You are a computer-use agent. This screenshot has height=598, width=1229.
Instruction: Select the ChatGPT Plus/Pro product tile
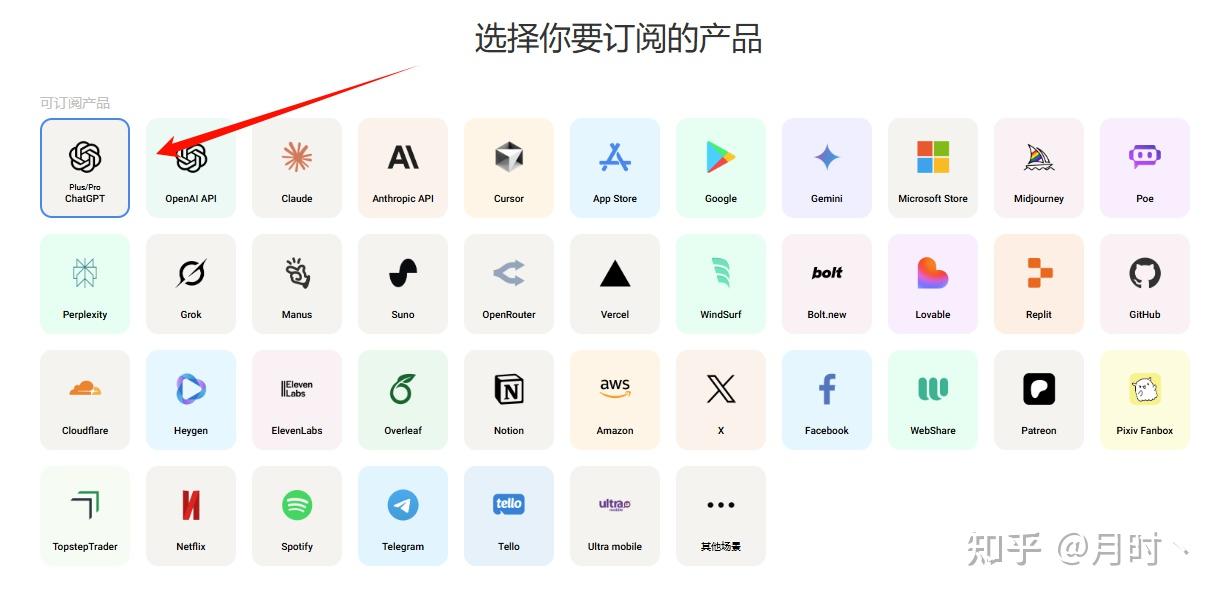pos(85,167)
